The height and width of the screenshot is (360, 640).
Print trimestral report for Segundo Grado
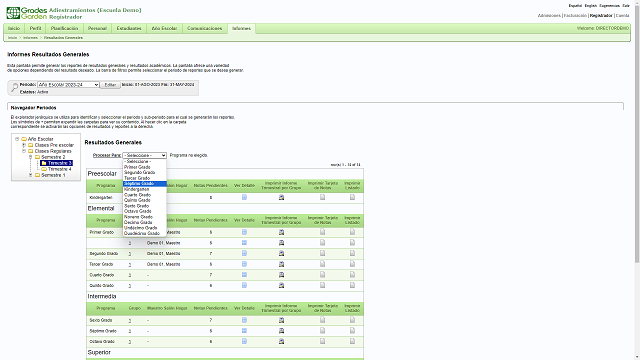point(281,253)
